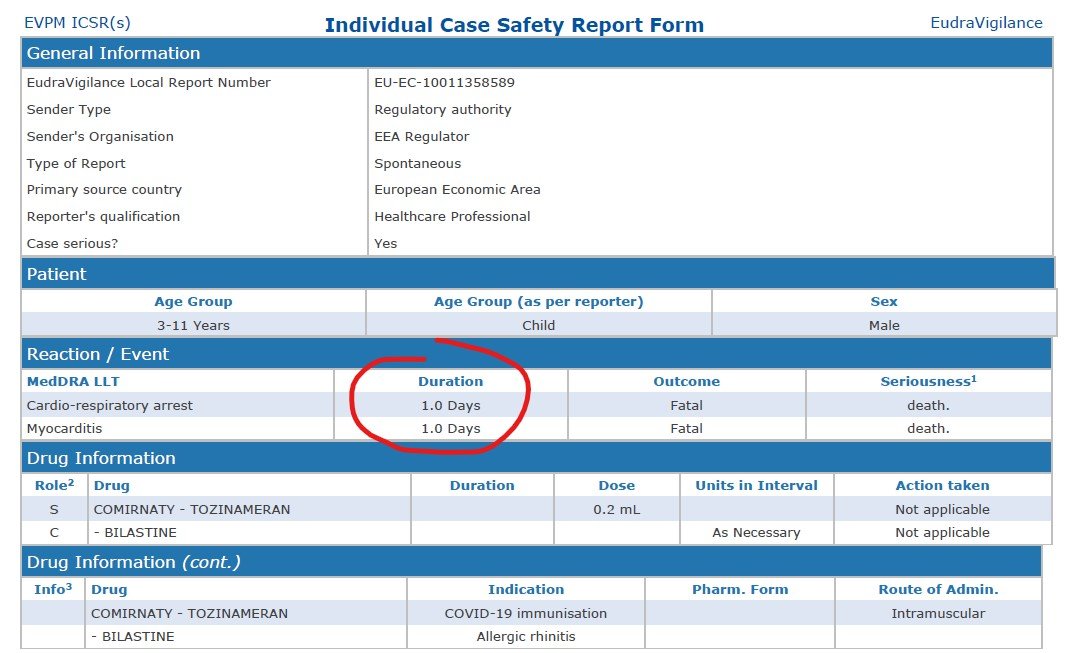
Task: Select the General Information section header
Action: click(113, 53)
